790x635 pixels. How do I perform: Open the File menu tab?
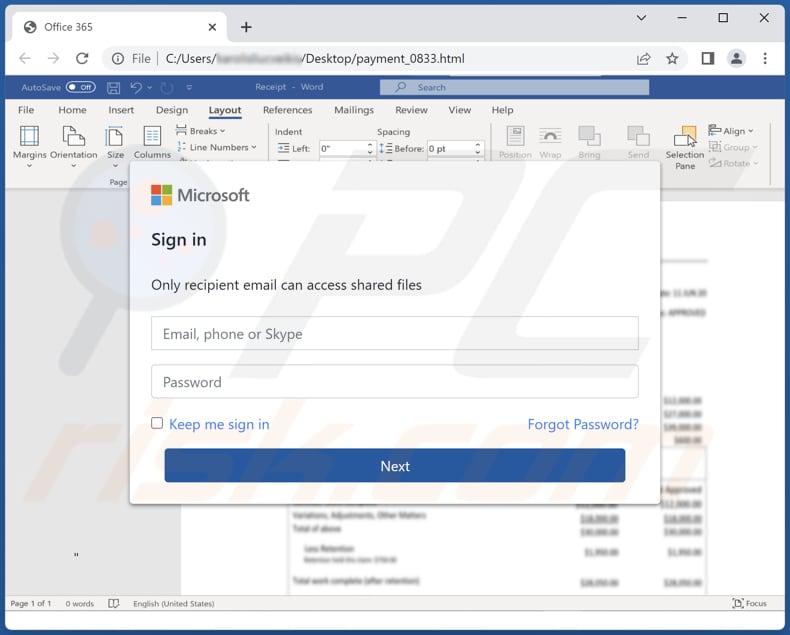tap(26, 110)
